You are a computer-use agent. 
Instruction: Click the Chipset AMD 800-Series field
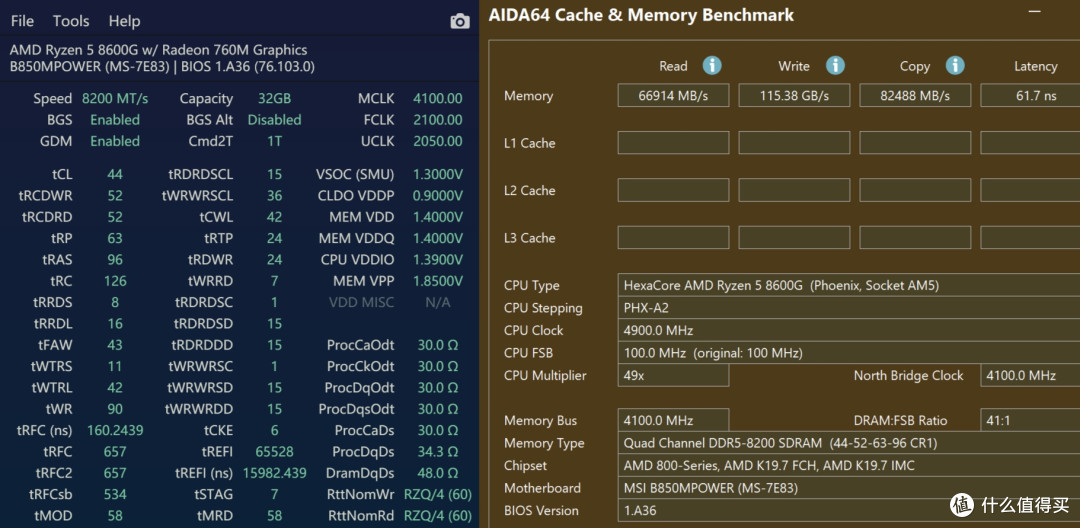coord(849,466)
